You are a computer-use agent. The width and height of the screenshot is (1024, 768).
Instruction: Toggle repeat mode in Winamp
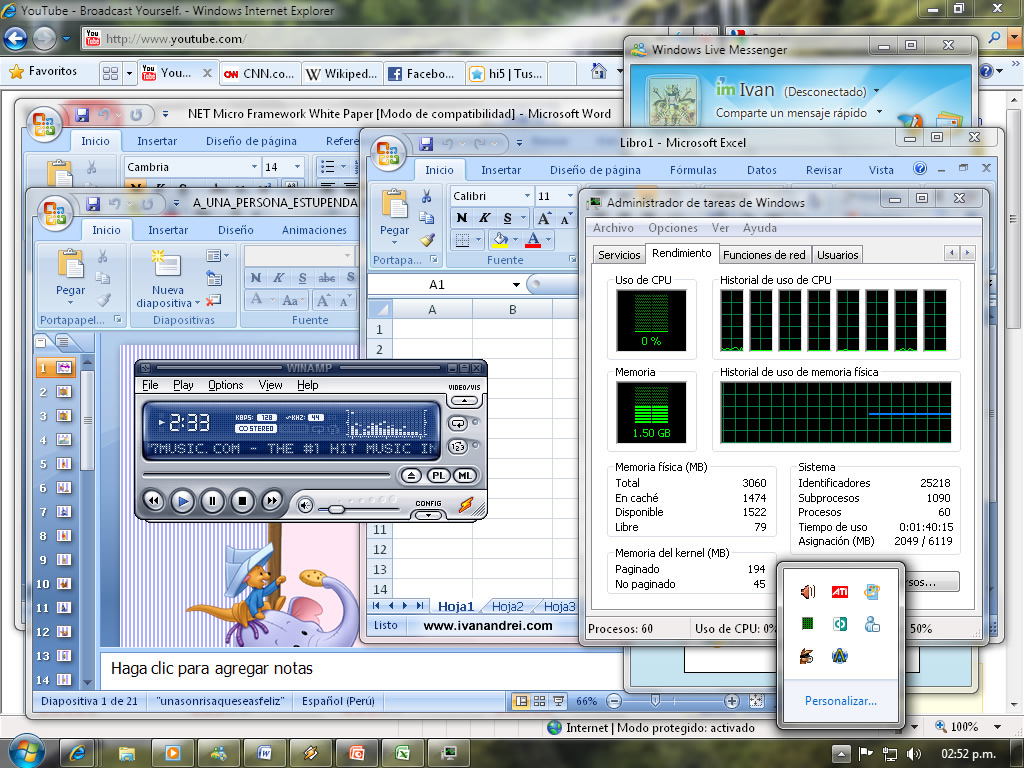click(x=458, y=423)
